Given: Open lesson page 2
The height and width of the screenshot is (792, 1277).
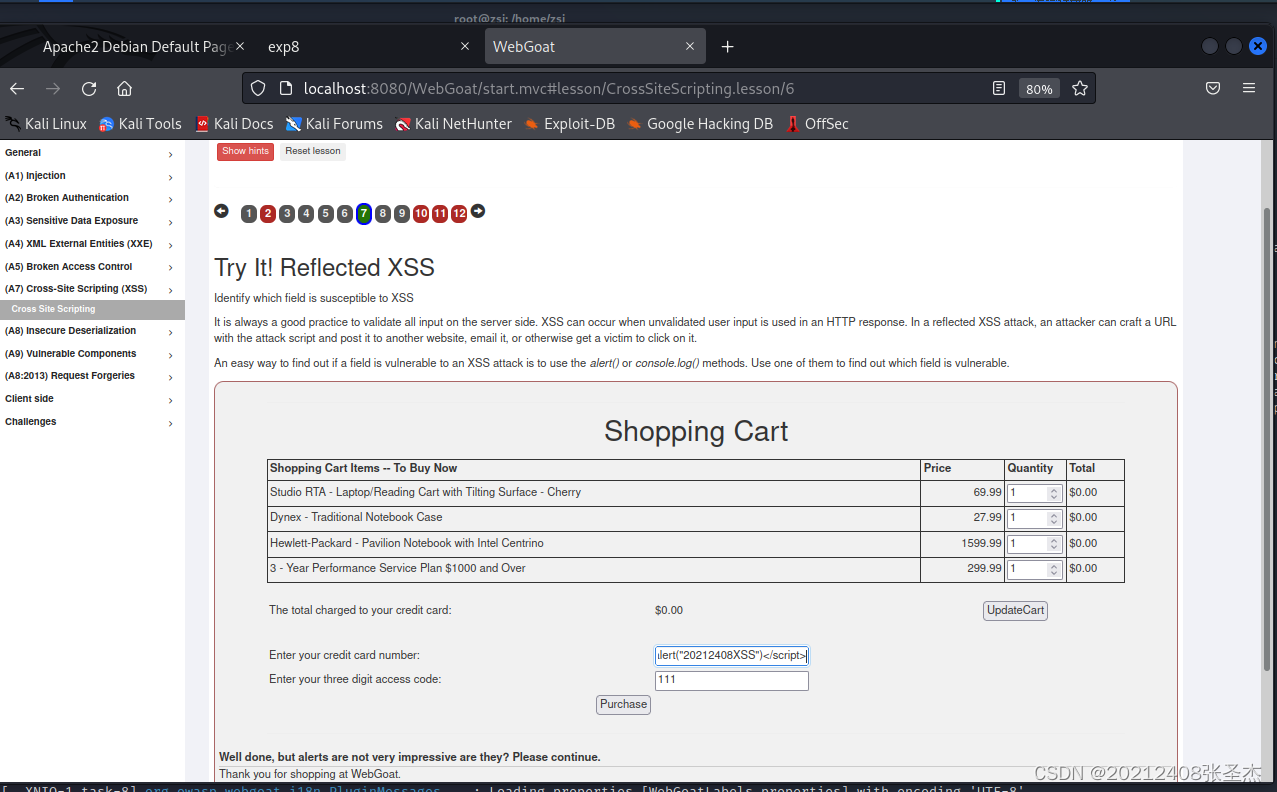Looking at the screenshot, I should [x=268, y=213].
